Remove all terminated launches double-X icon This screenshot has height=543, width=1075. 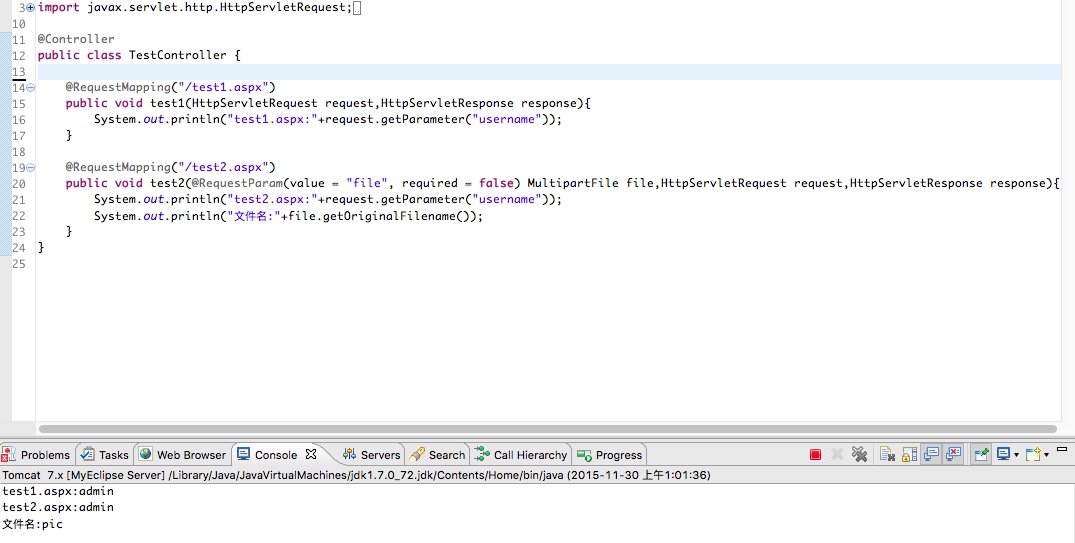[859, 455]
